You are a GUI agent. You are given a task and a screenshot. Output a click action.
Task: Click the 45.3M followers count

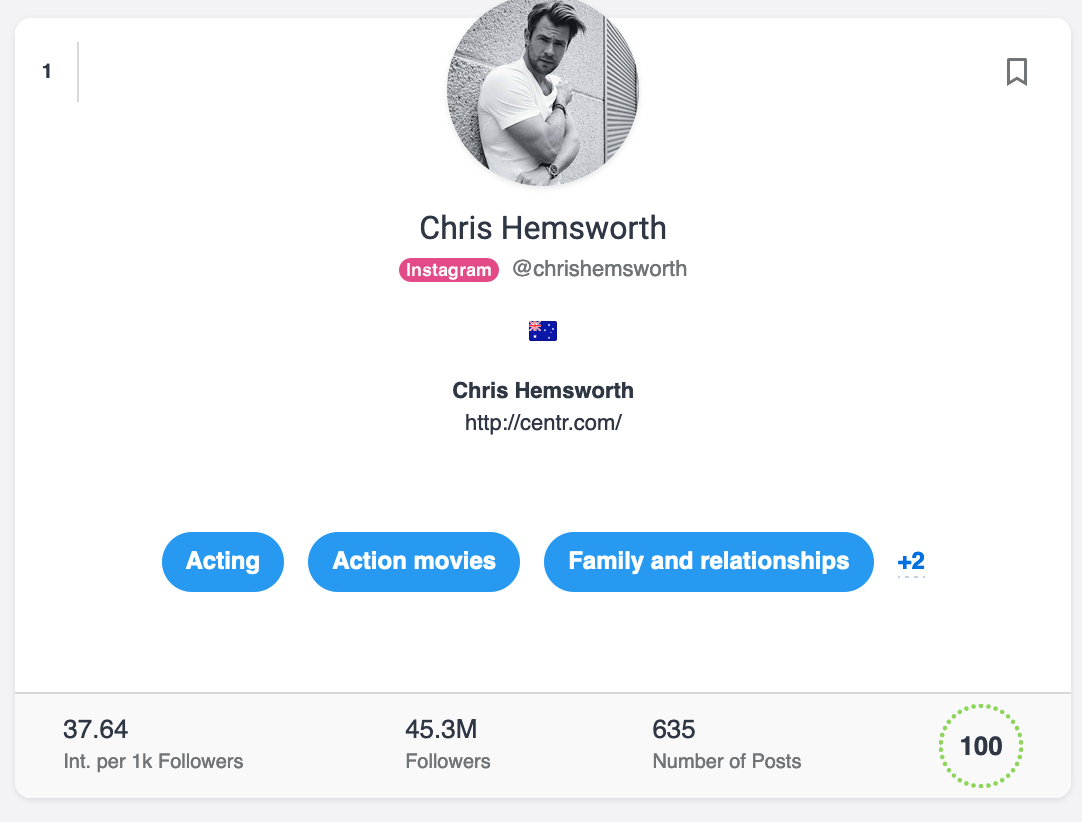point(440,729)
